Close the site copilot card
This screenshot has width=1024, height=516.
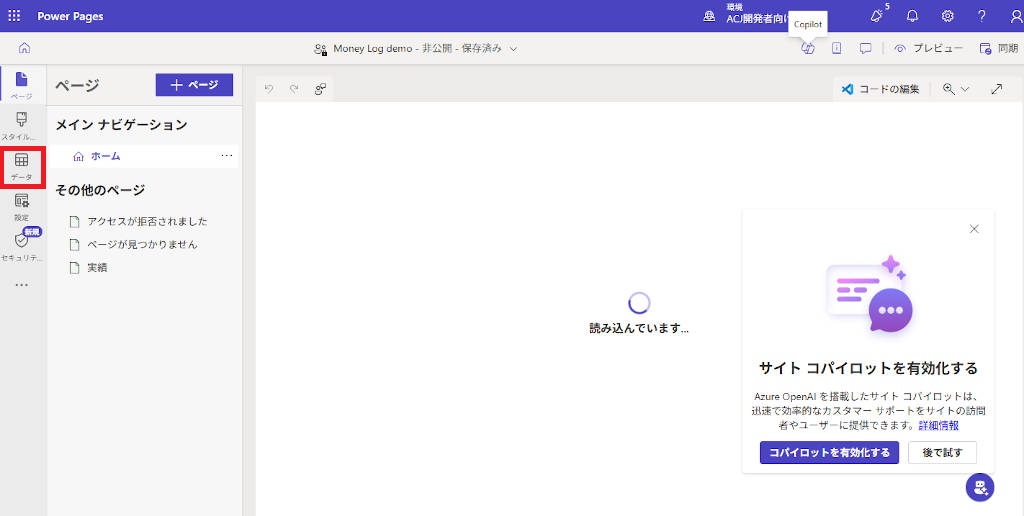tap(974, 229)
